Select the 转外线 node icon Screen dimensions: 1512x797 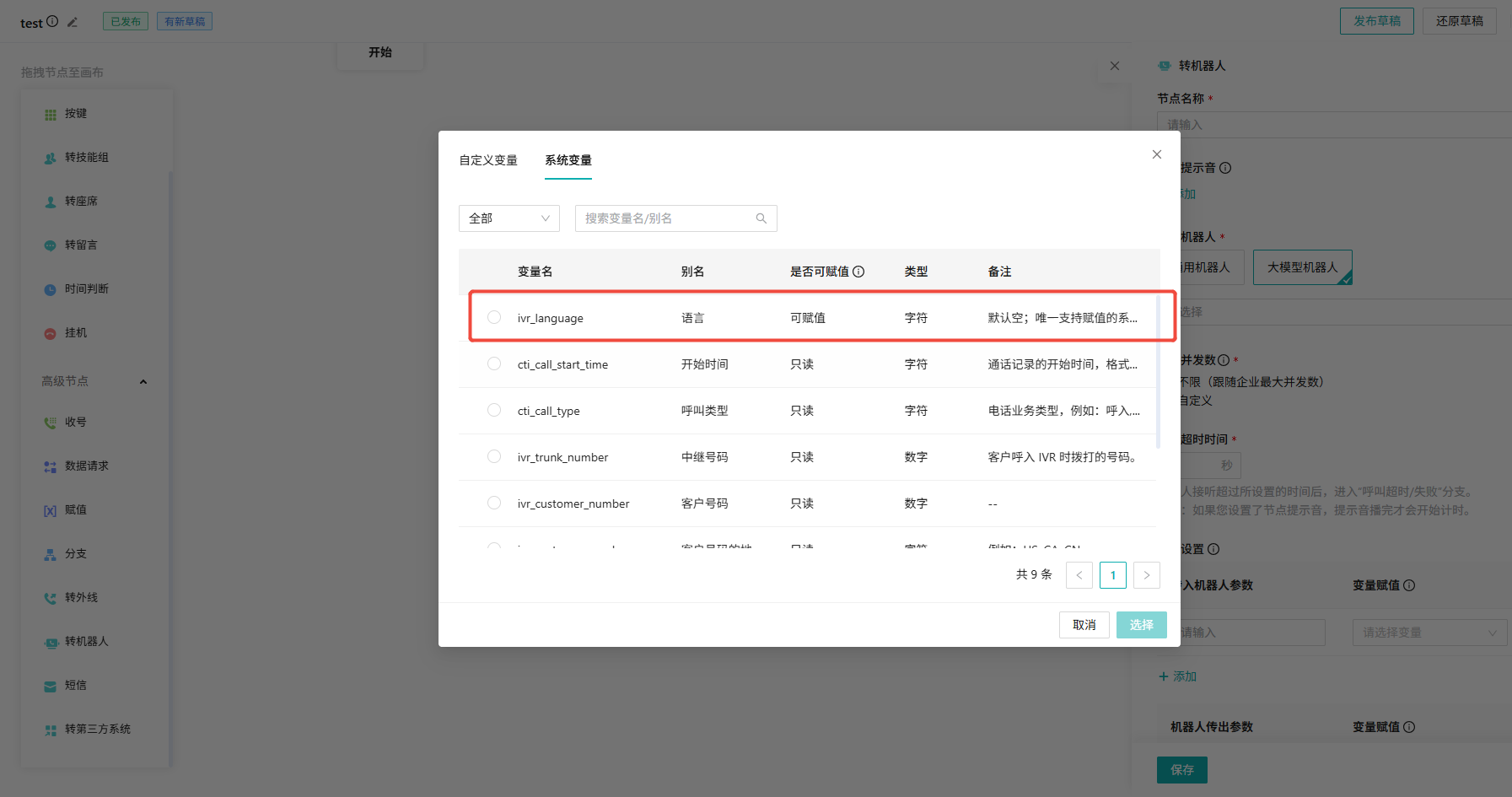(x=51, y=598)
